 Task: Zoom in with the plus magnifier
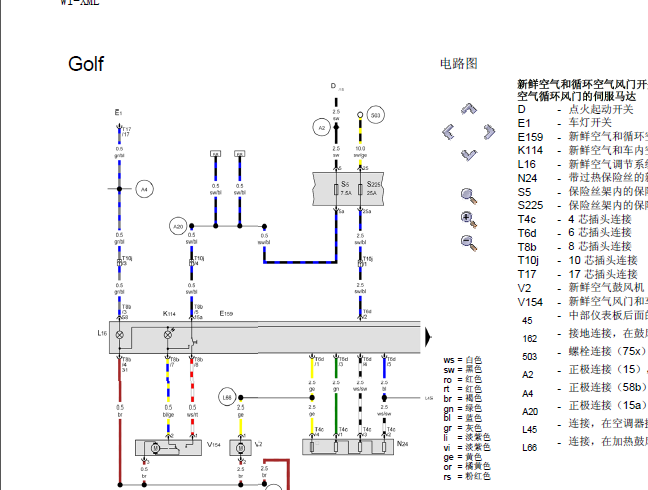pyautogui.click(x=469, y=219)
